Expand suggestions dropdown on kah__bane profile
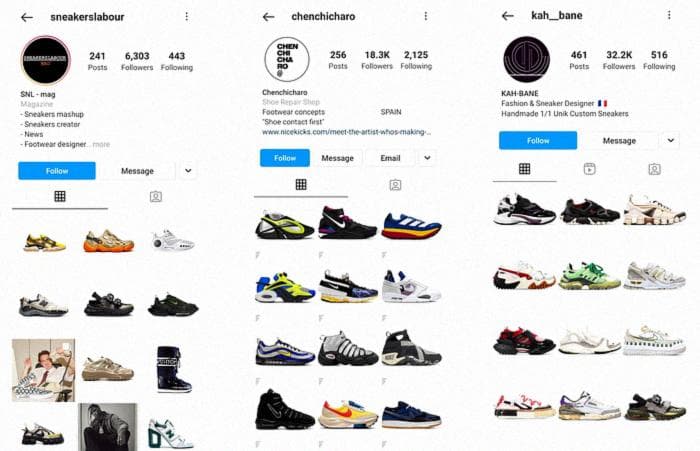Viewport: 700px width, 451px height. (x=671, y=140)
